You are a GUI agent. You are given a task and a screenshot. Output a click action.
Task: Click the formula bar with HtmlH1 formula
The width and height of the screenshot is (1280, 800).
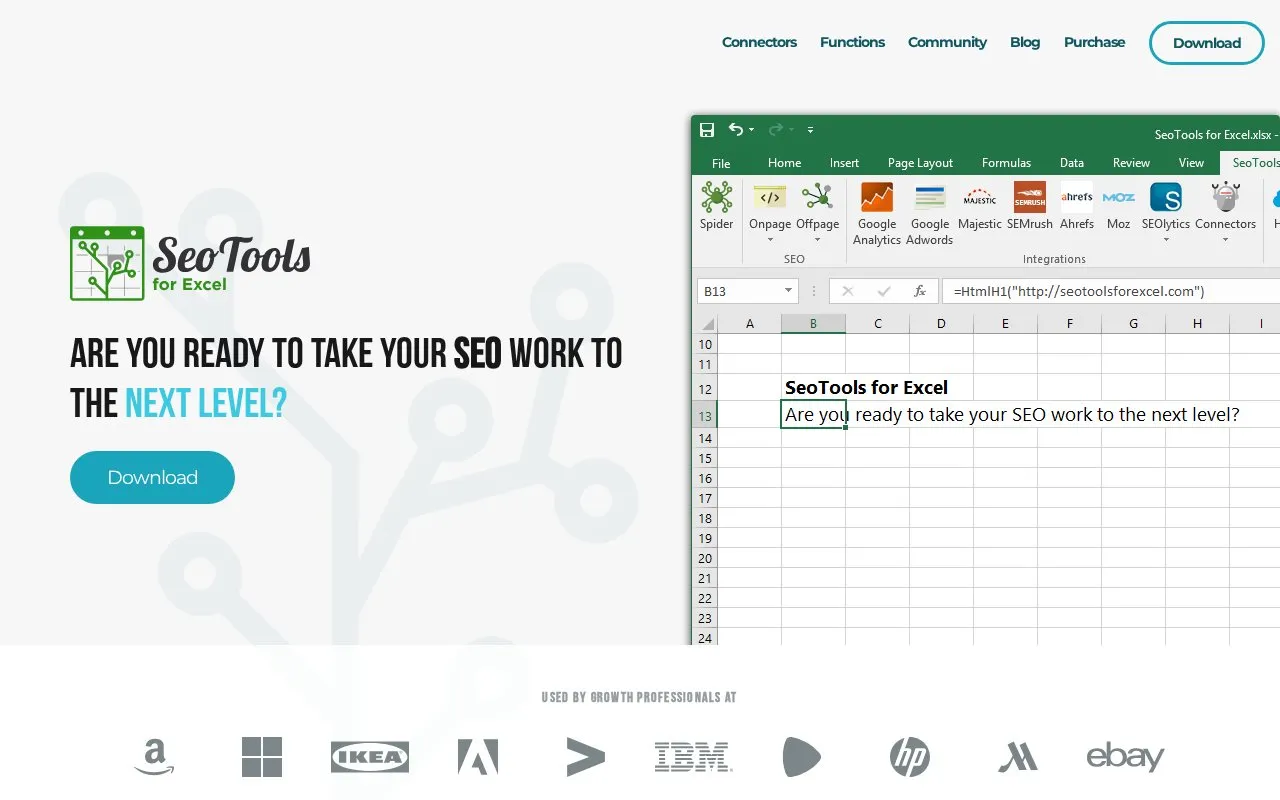click(1111, 291)
